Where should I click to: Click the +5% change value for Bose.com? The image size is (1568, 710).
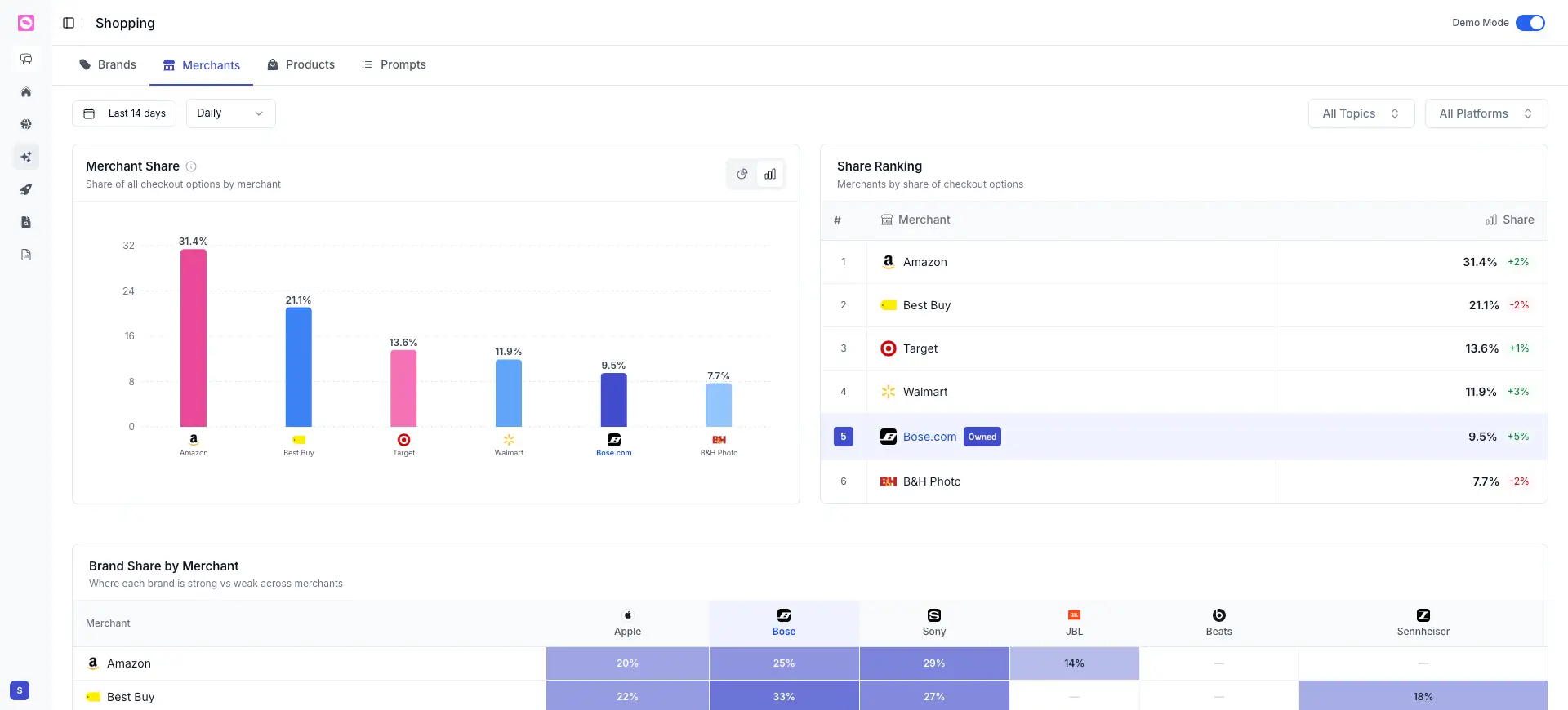1518,437
